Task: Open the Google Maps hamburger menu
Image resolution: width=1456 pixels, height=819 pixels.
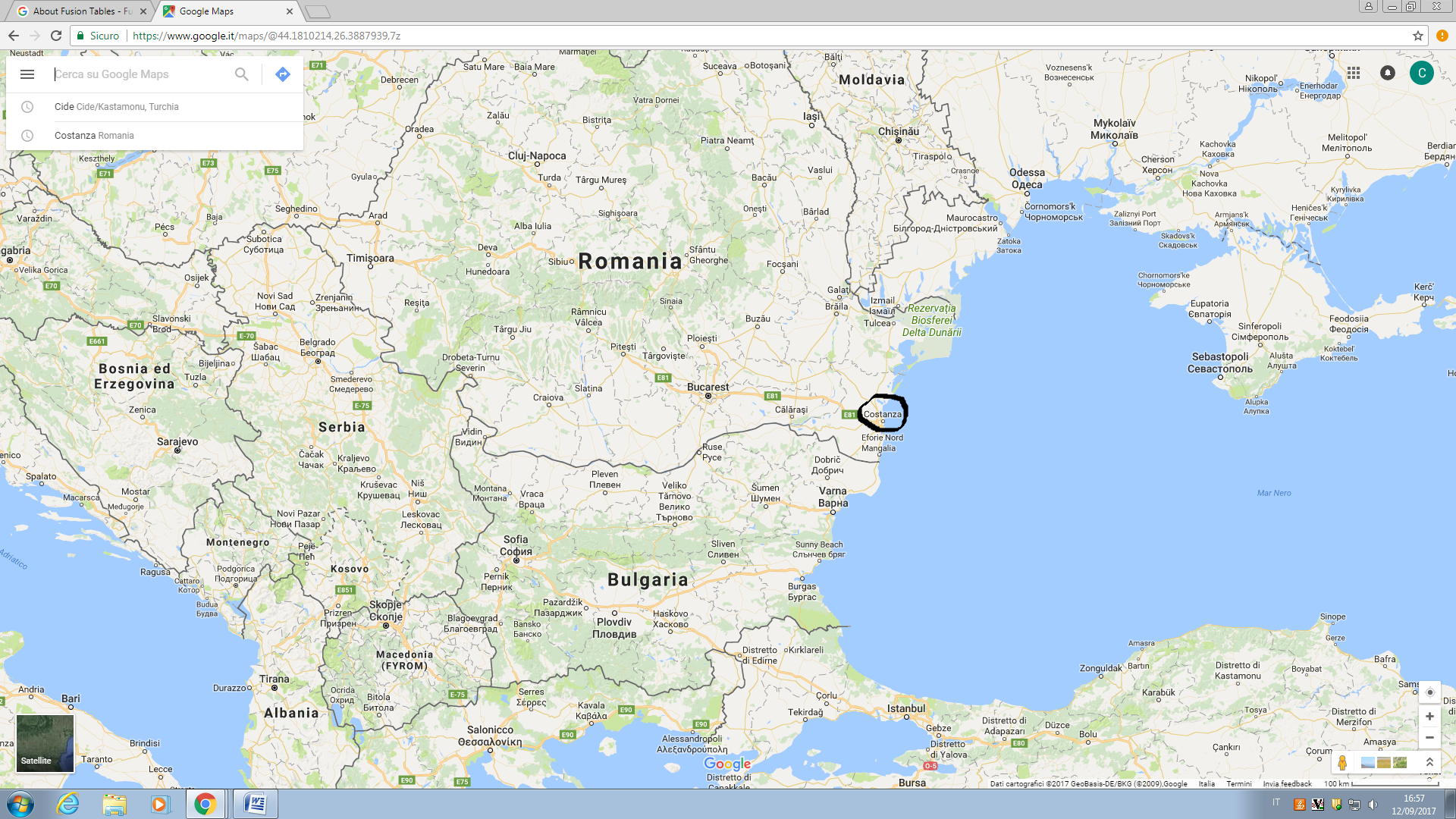Action: click(x=27, y=74)
